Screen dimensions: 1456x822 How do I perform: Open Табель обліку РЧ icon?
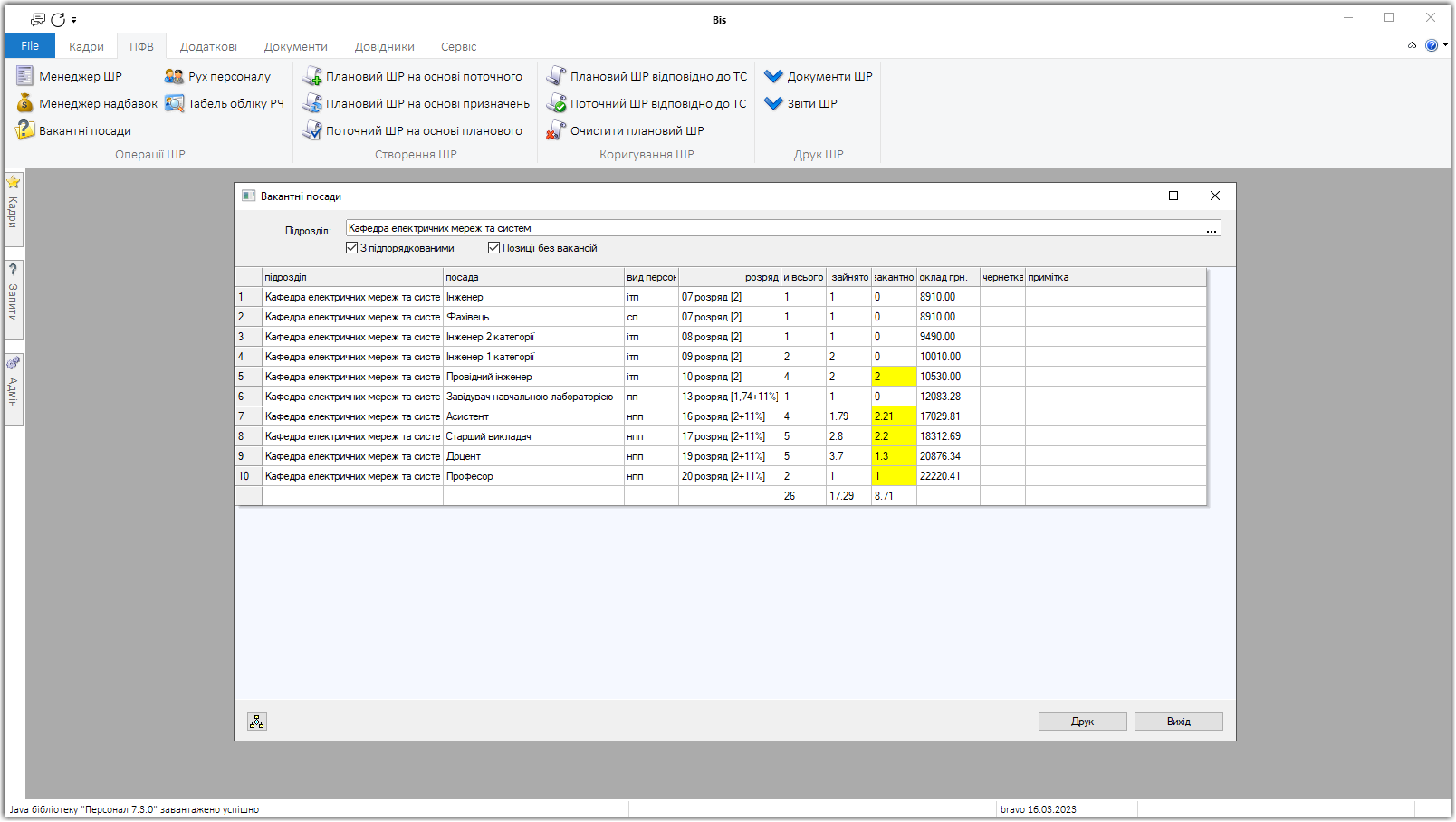(x=174, y=103)
